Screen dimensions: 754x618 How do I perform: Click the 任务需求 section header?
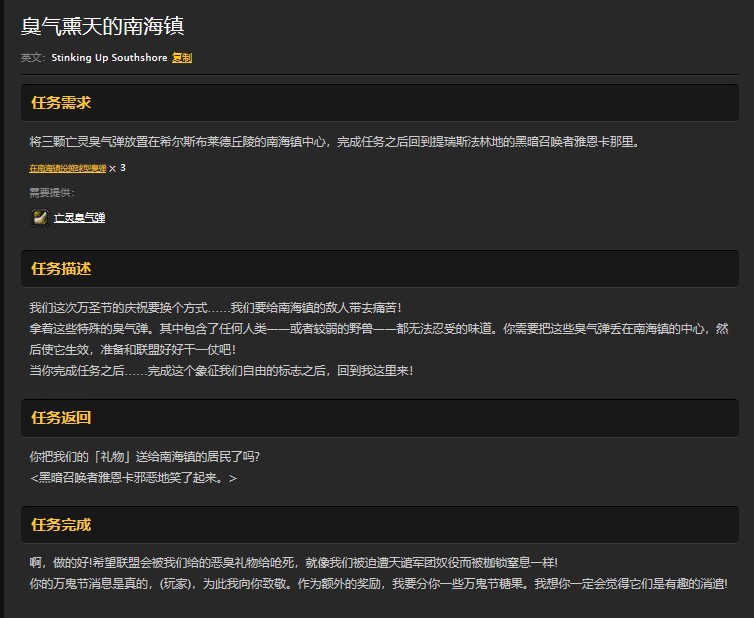pos(61,103)
